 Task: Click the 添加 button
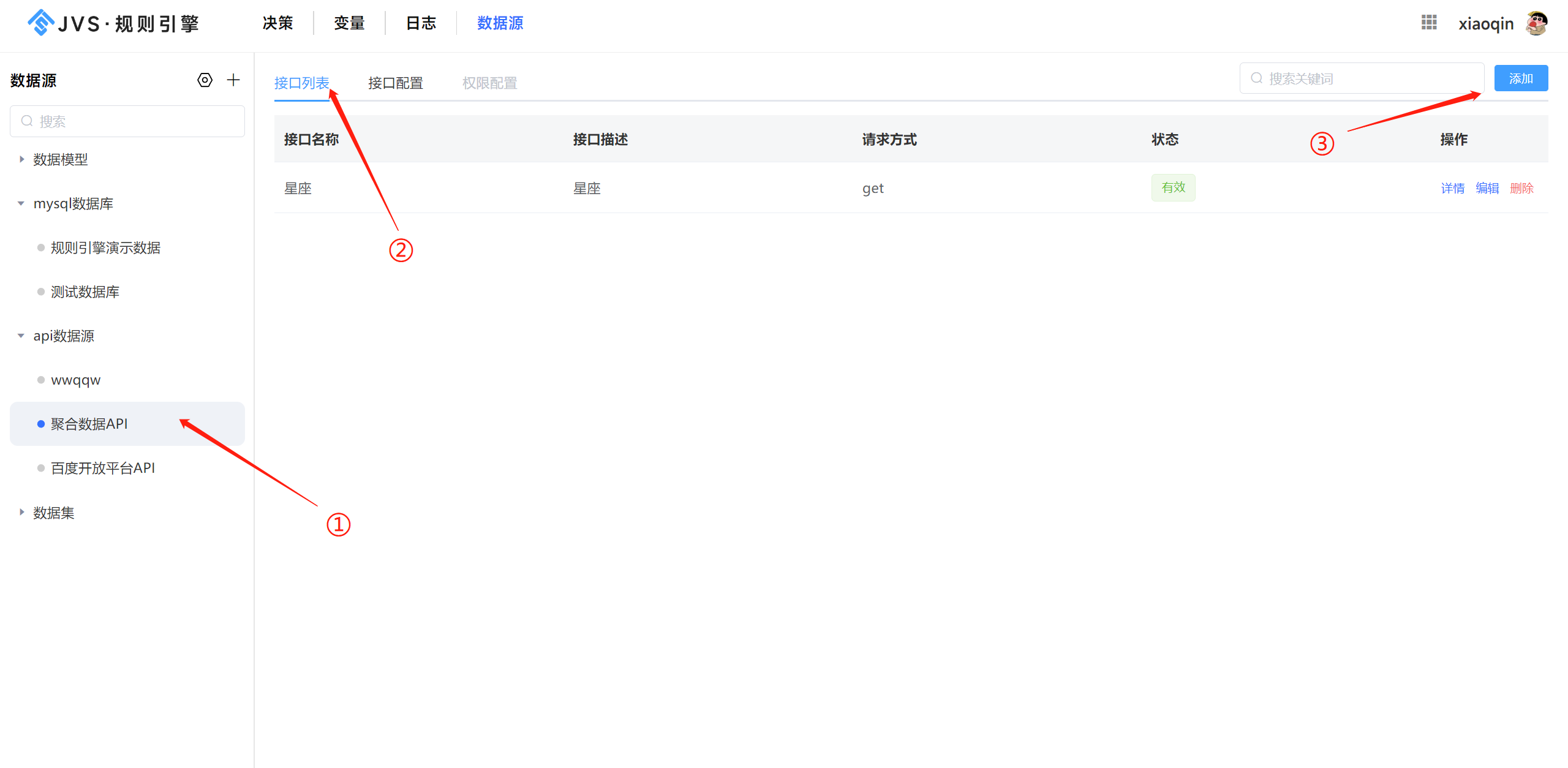(1521, 78)
